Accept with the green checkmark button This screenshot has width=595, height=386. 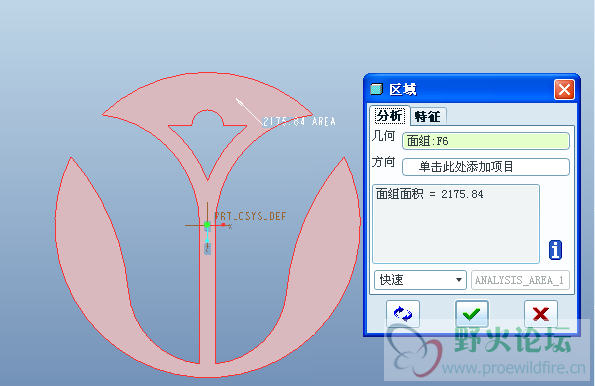[x=472, y=314]
